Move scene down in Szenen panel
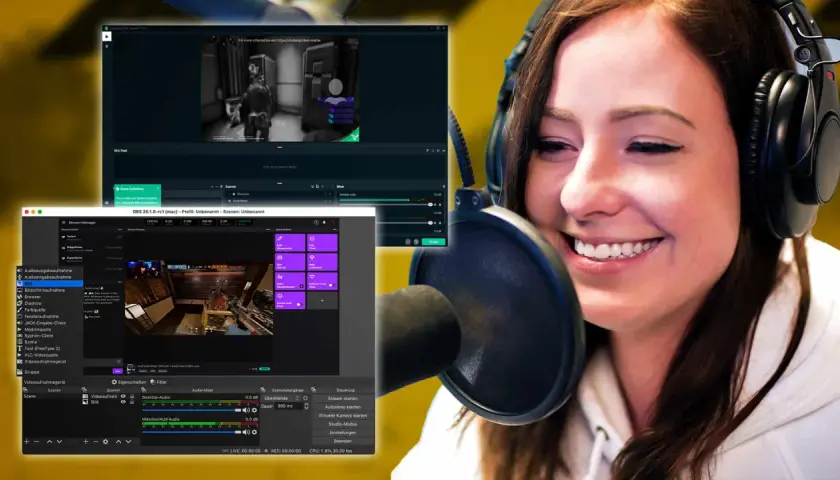This screenshot has width=840, height=480. point(59,441)
